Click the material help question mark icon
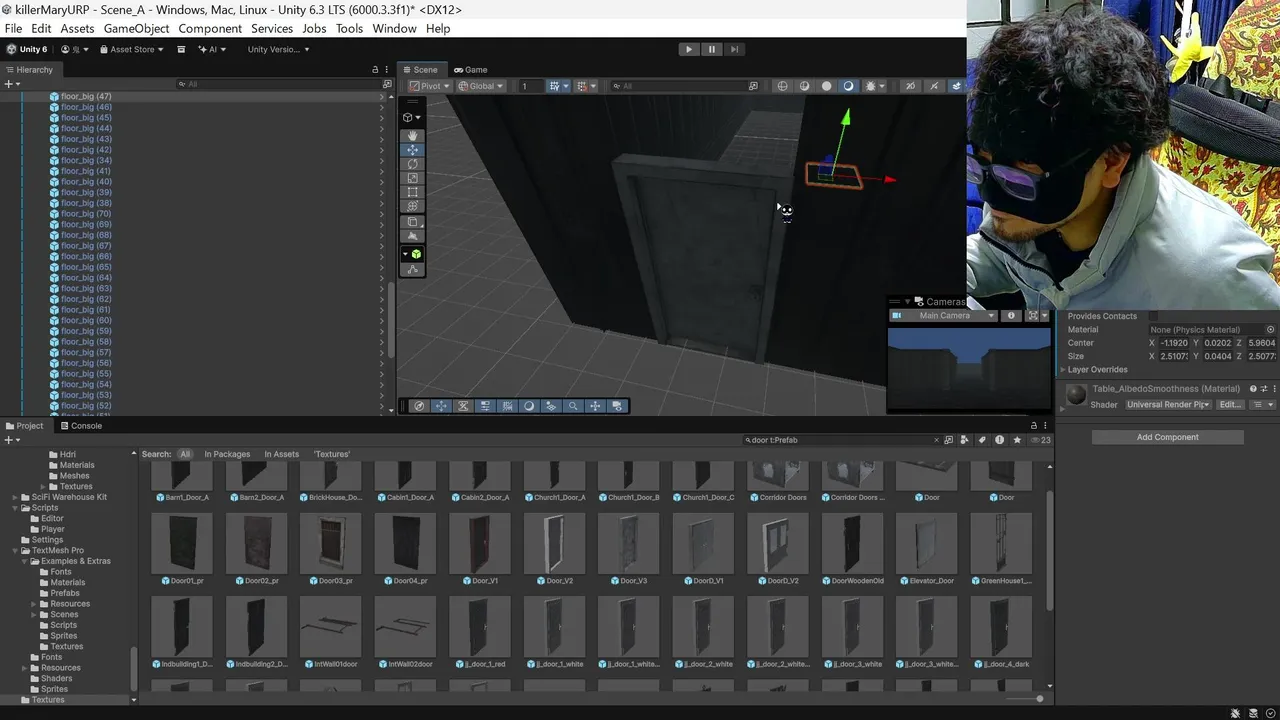The image size is (1280, 720). [x=1253, y=389]
